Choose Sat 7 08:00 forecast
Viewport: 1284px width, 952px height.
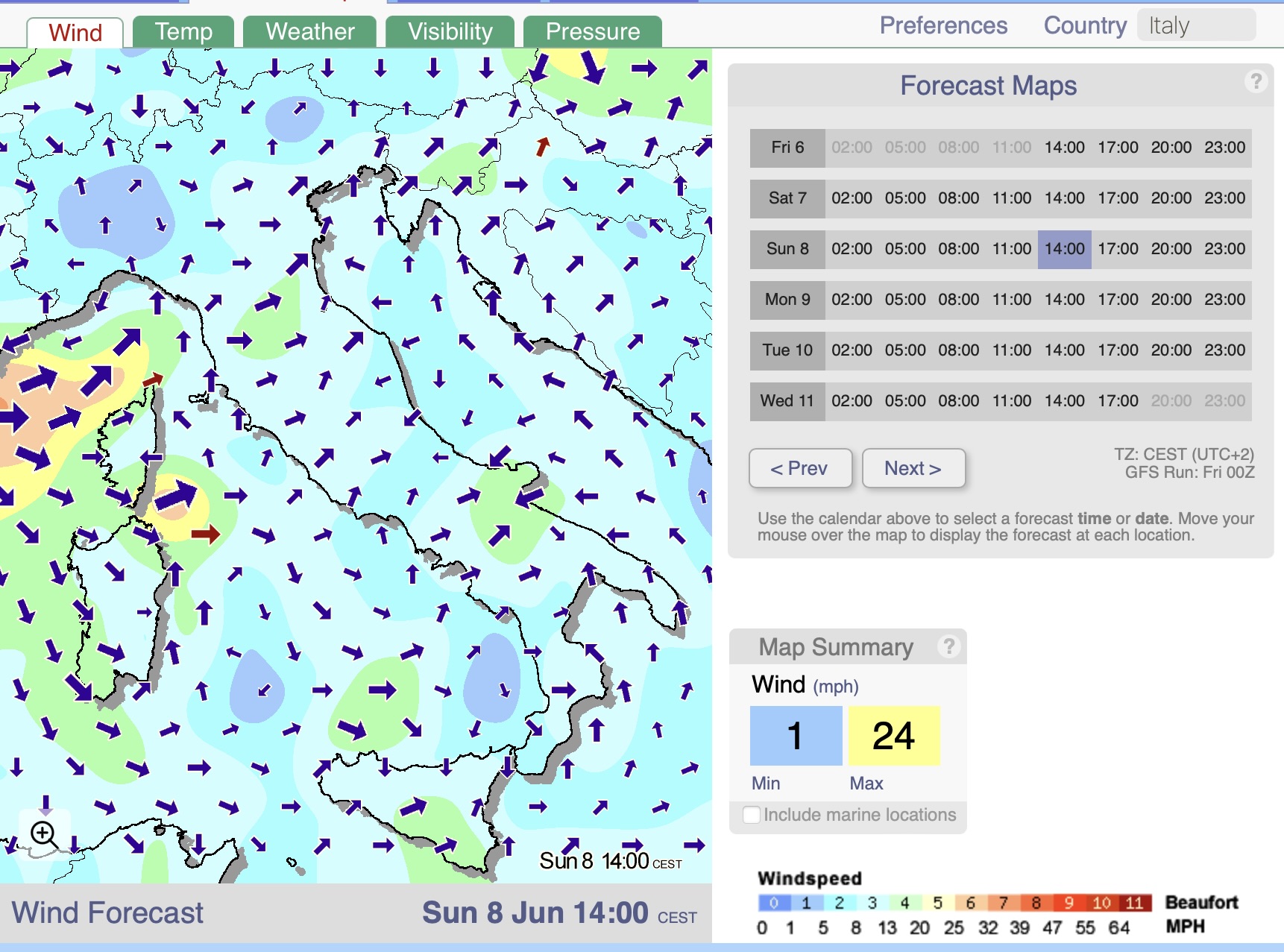click(x=958, y=198)
